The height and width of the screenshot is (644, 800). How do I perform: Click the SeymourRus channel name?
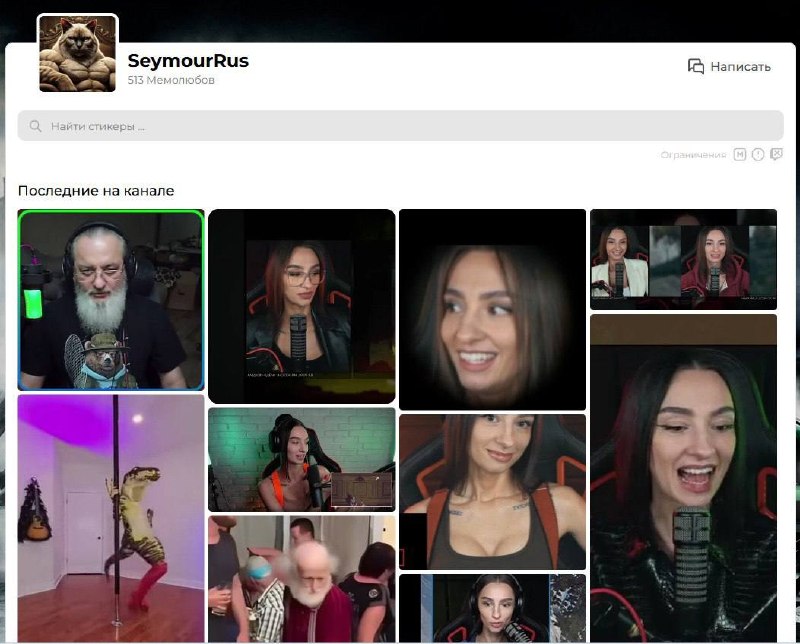click(x=188, y=61)
